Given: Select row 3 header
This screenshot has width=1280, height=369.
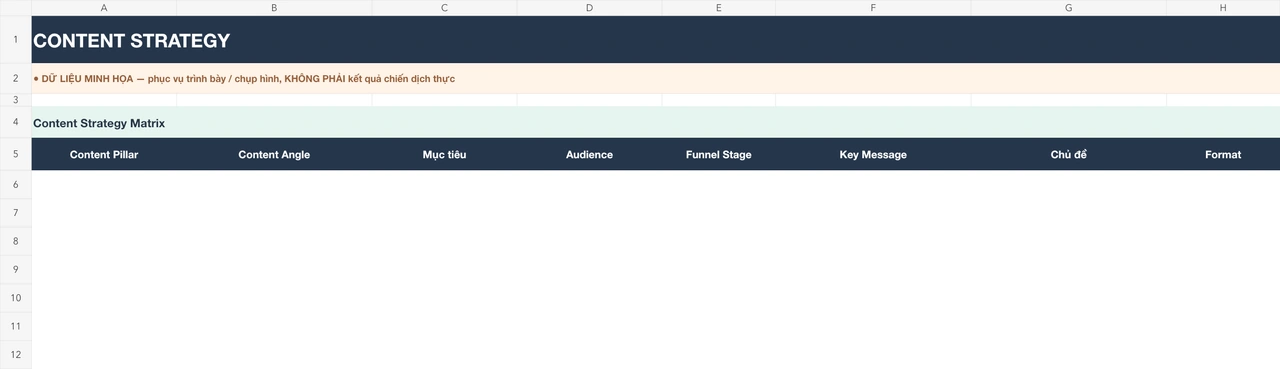Looking at the screenshot, I should click(x=16, y=100).
